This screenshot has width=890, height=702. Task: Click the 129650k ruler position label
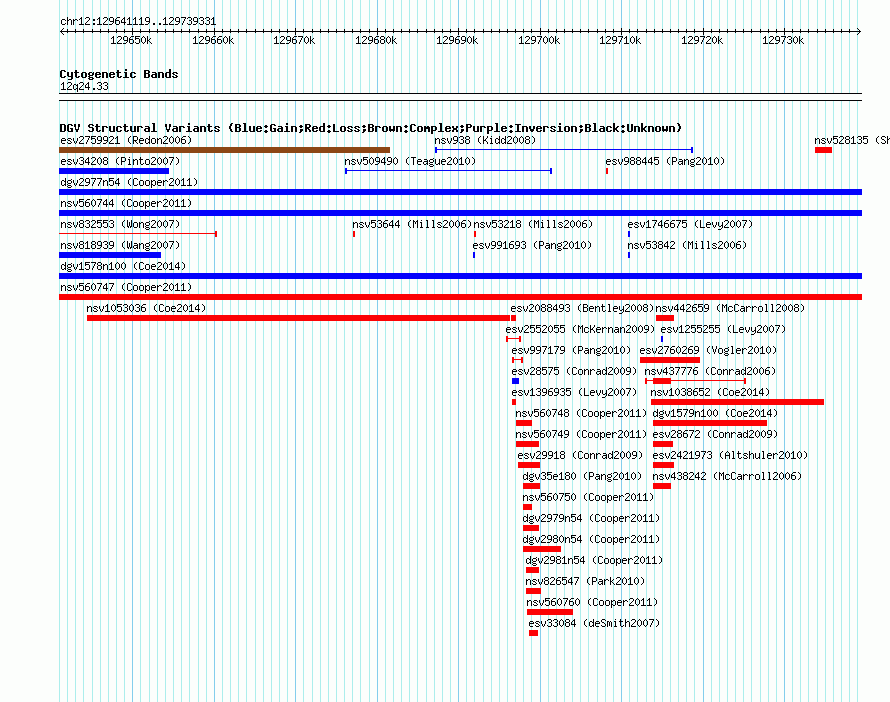[131, 40]
